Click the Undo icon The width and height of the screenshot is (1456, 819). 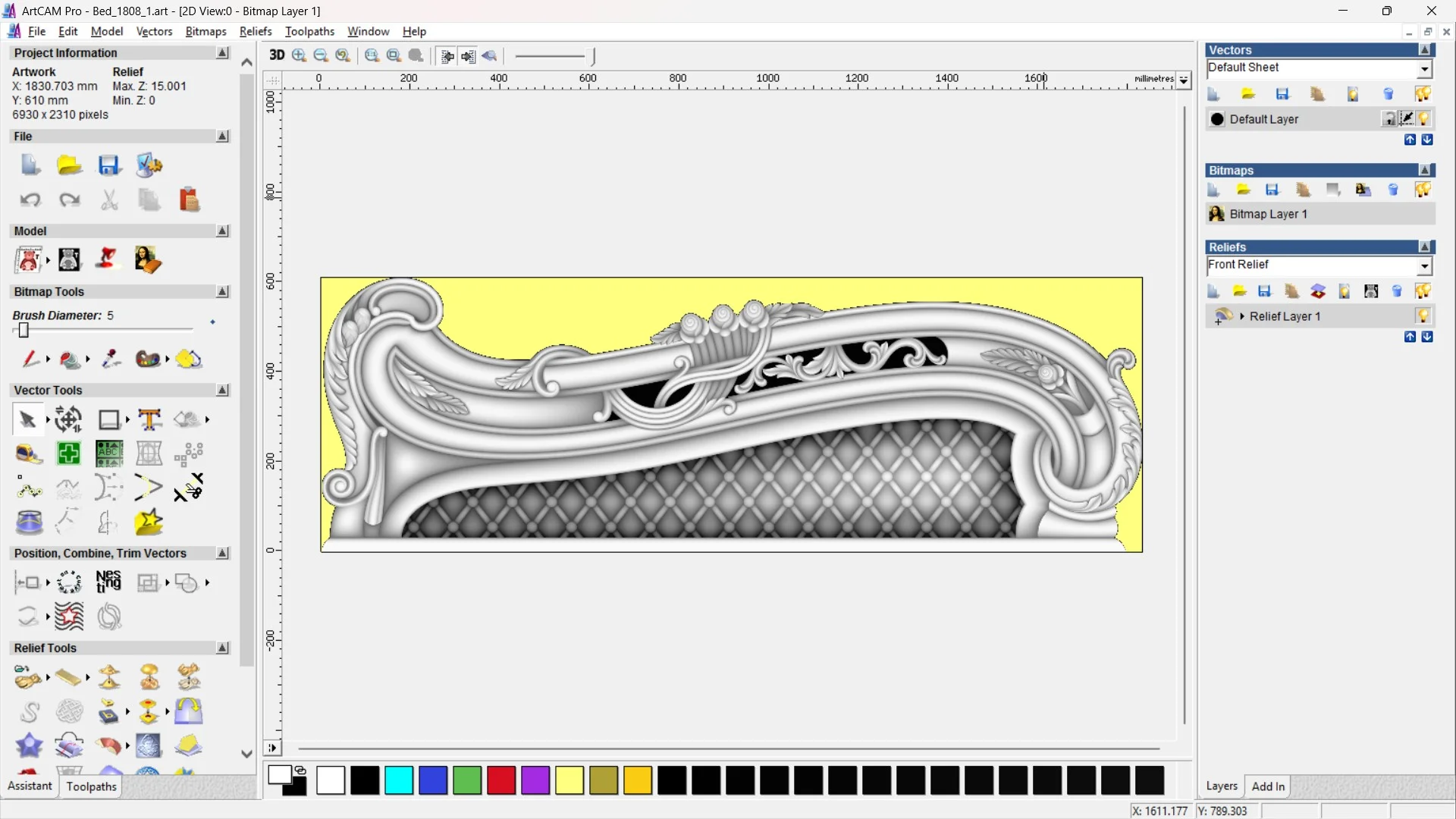click(x=30, y=200)
